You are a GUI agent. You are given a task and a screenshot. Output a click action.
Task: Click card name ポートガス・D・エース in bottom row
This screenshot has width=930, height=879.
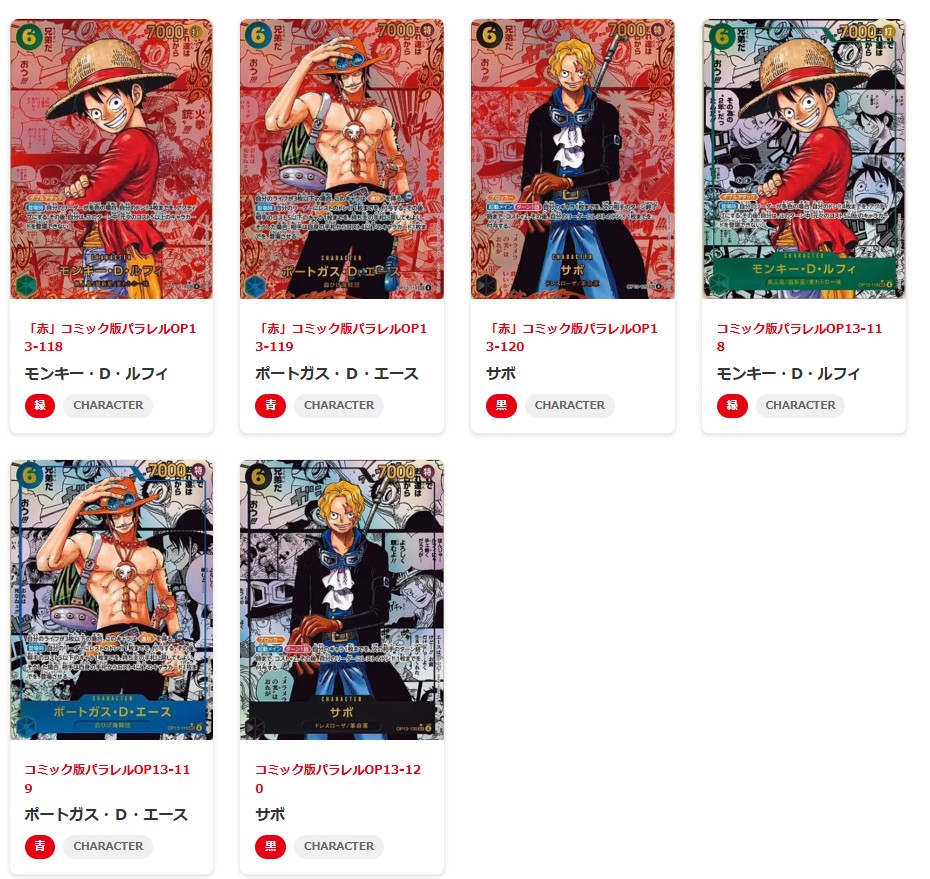click(106, 814)
